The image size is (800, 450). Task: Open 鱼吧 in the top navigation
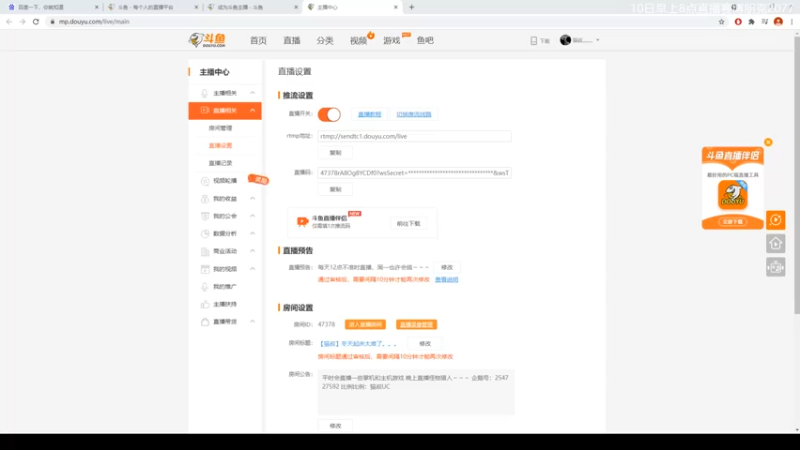tap(425, 40)
